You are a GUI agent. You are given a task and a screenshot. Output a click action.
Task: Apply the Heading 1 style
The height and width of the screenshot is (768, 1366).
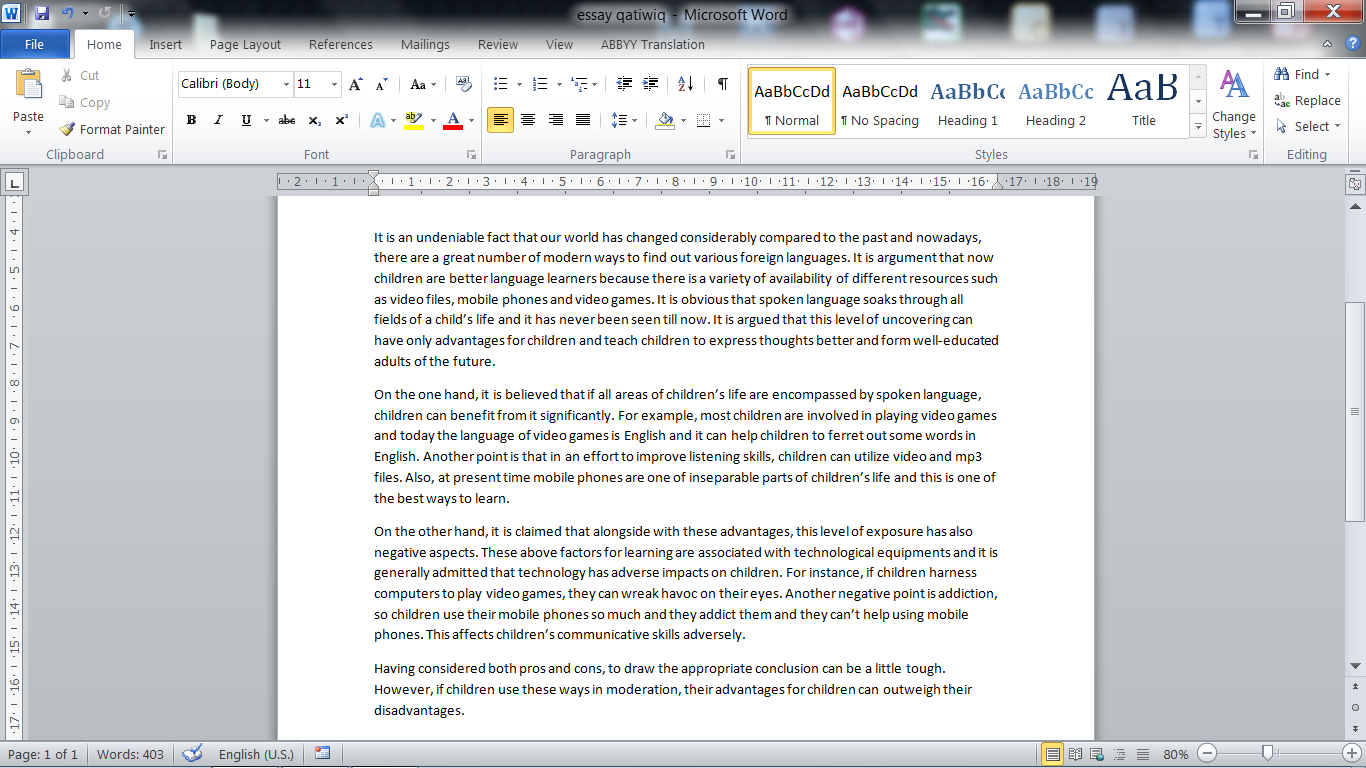968,102
